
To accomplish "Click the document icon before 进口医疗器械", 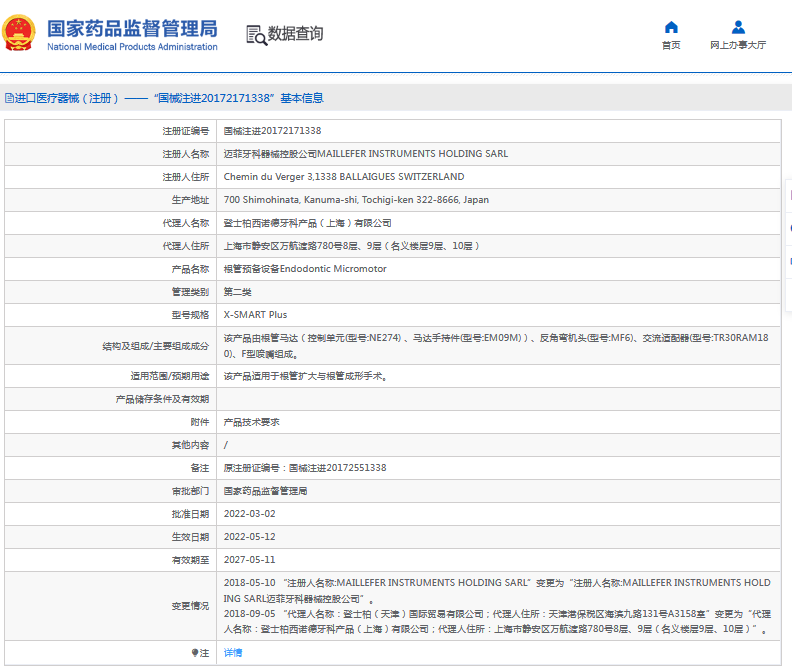I will (x=9, y=98).
